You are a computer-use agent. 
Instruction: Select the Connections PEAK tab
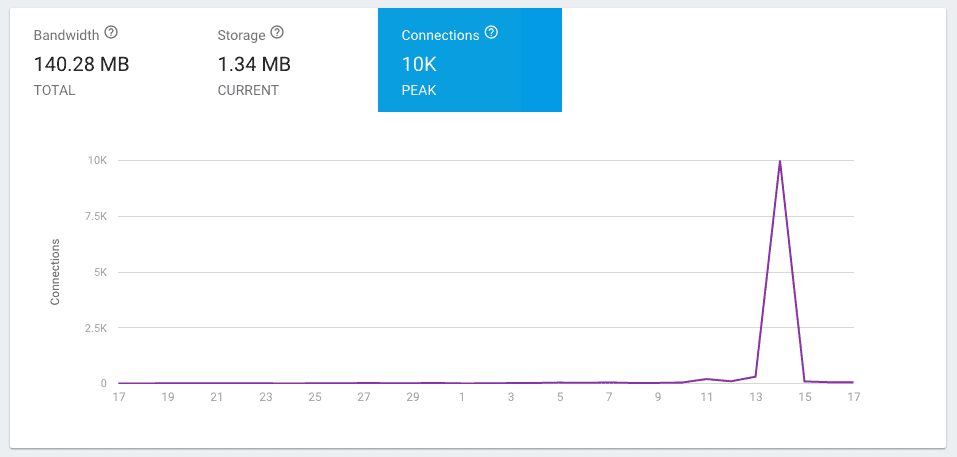[x=469, y=60]
